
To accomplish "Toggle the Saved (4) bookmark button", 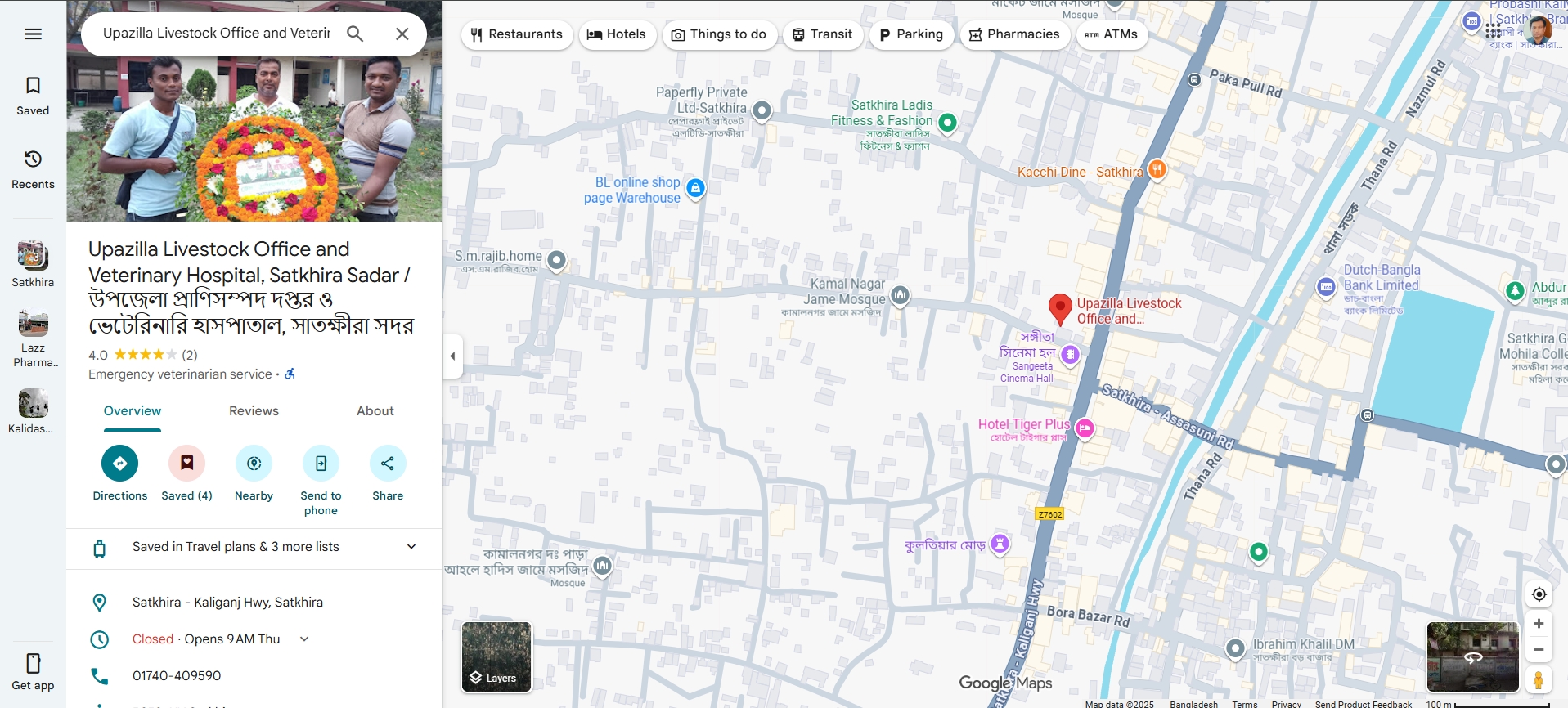I will pyautogui.click(x=186, y=464).
